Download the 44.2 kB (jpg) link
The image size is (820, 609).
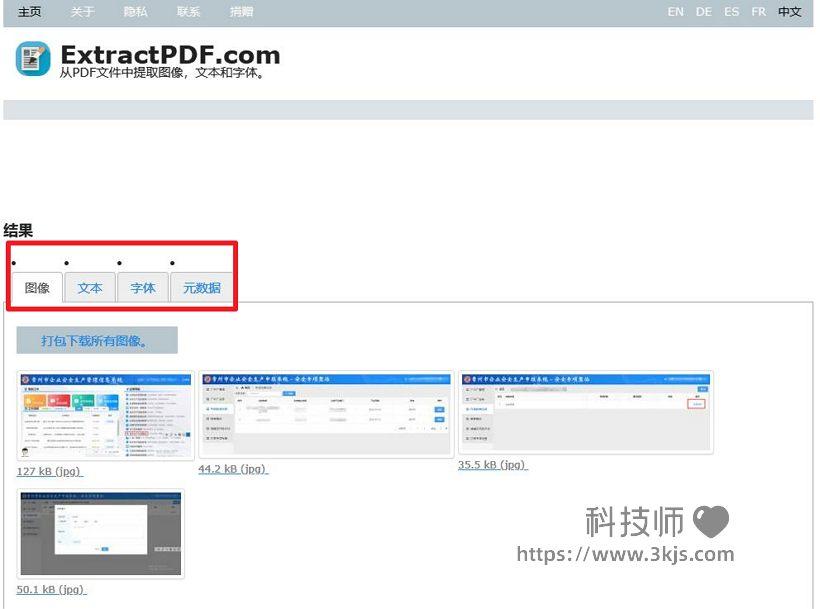tap(233, 469)
